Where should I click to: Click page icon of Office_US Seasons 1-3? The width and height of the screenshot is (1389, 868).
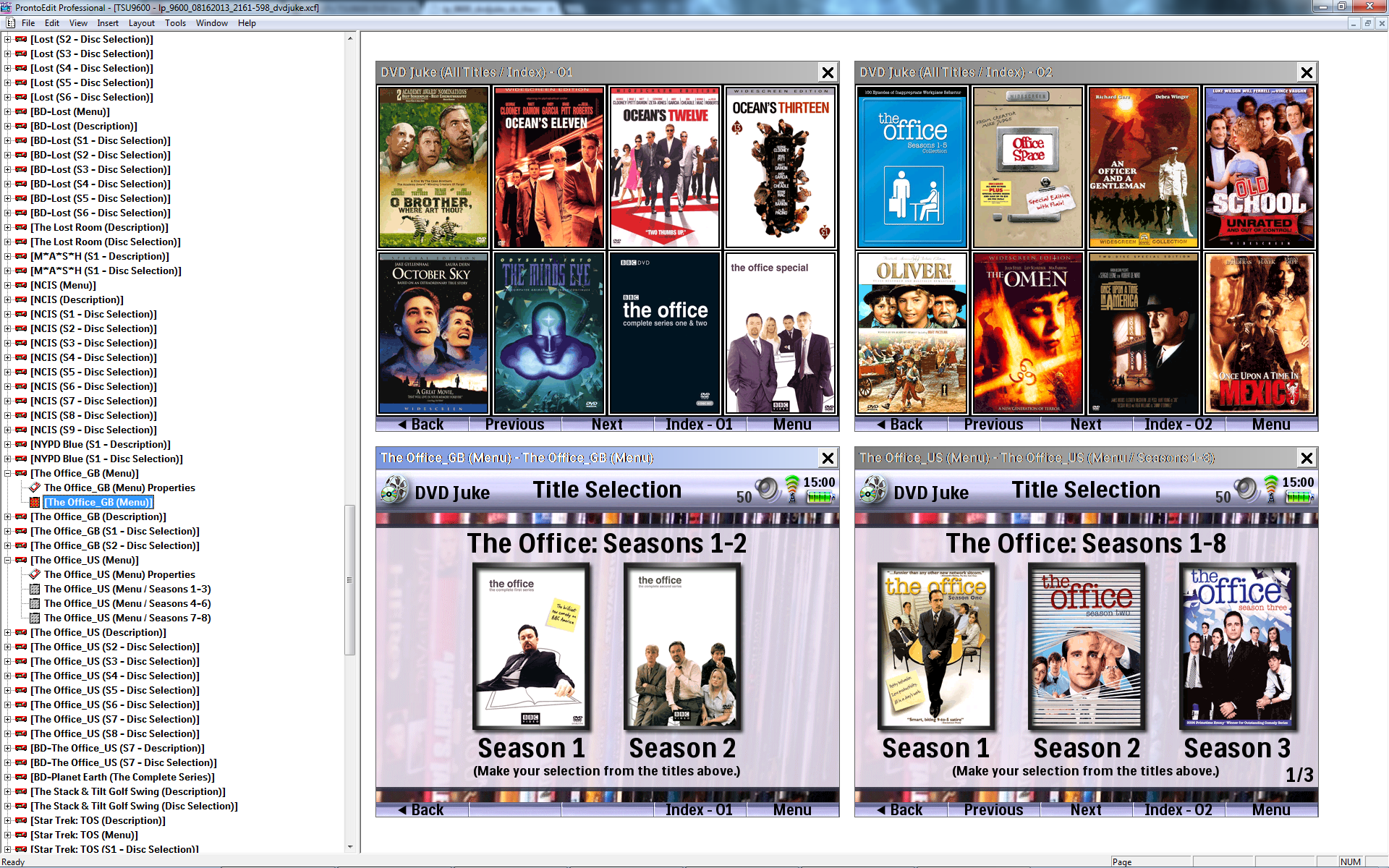point(35,589)
